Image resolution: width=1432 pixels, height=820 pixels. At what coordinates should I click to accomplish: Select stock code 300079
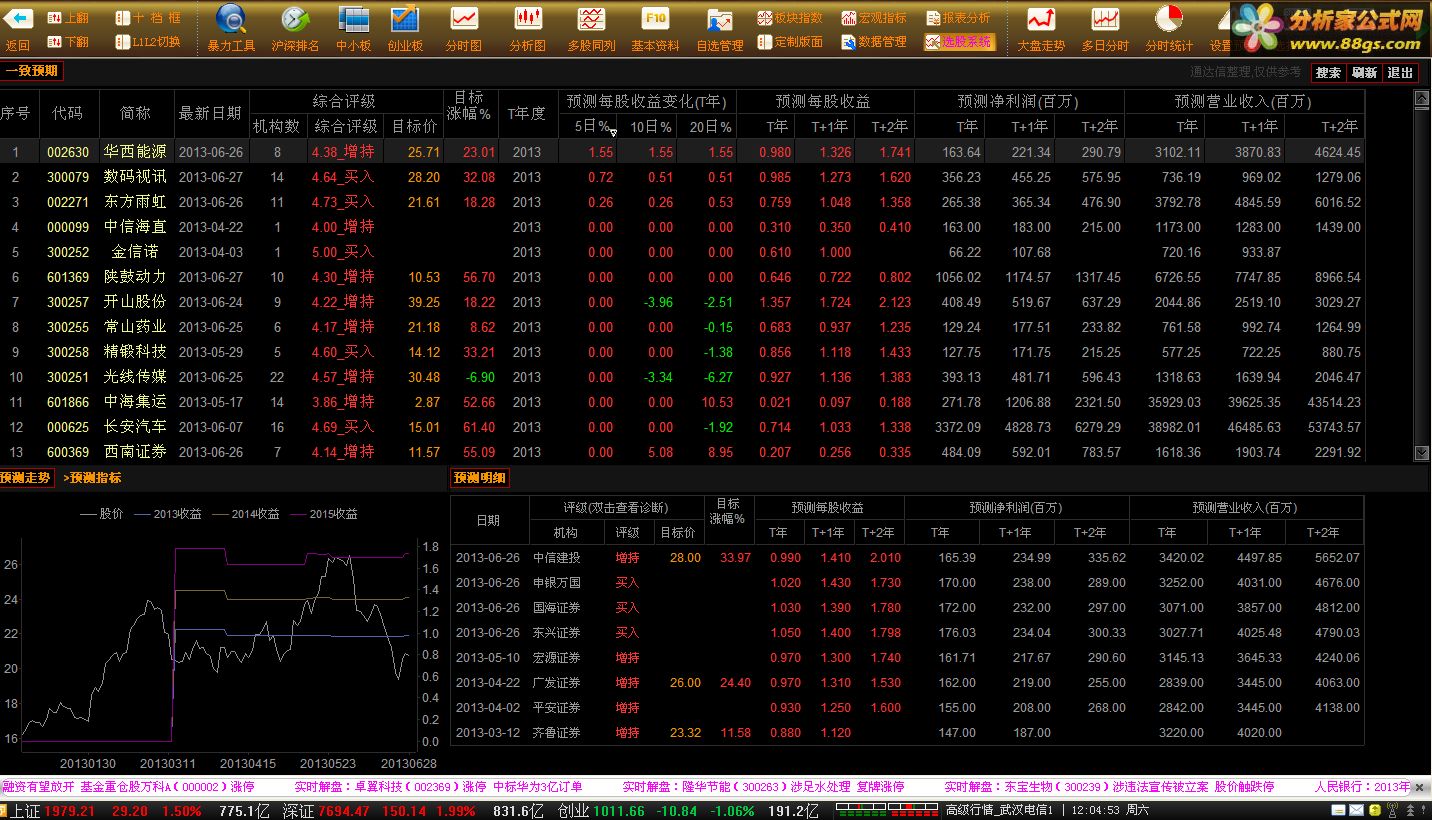pos(68,177)
